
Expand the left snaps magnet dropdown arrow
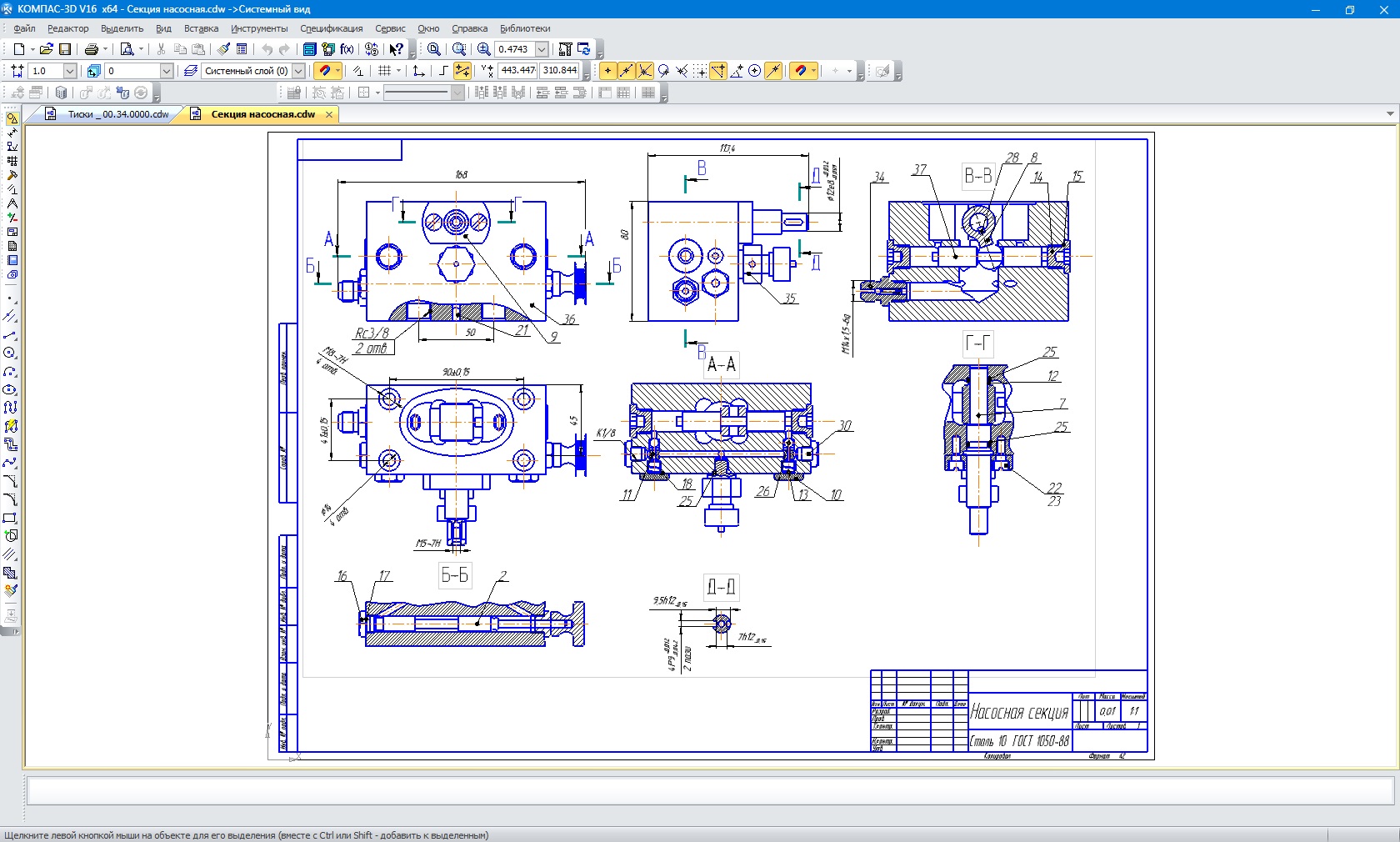click(337, 71)
